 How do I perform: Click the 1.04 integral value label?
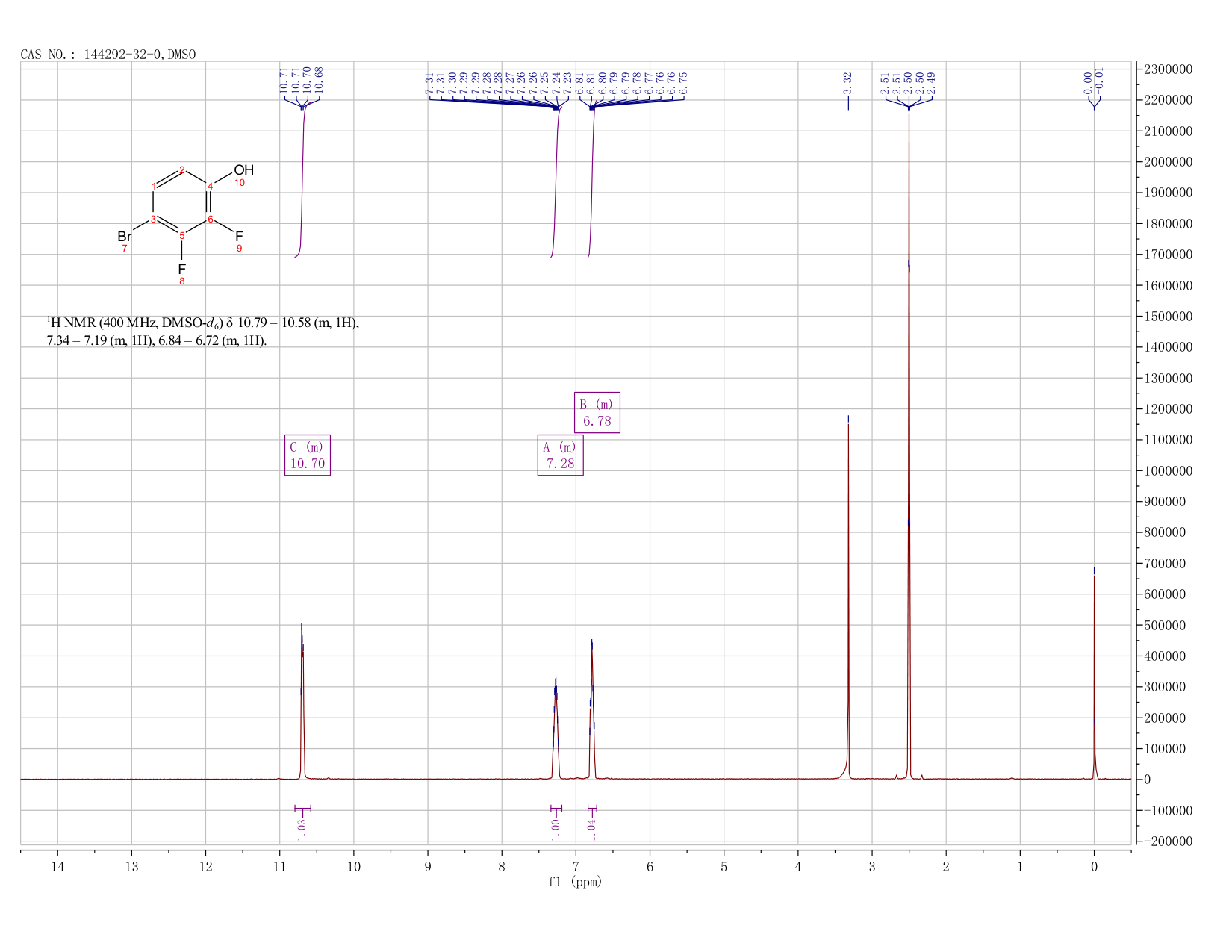click(592, 829)
